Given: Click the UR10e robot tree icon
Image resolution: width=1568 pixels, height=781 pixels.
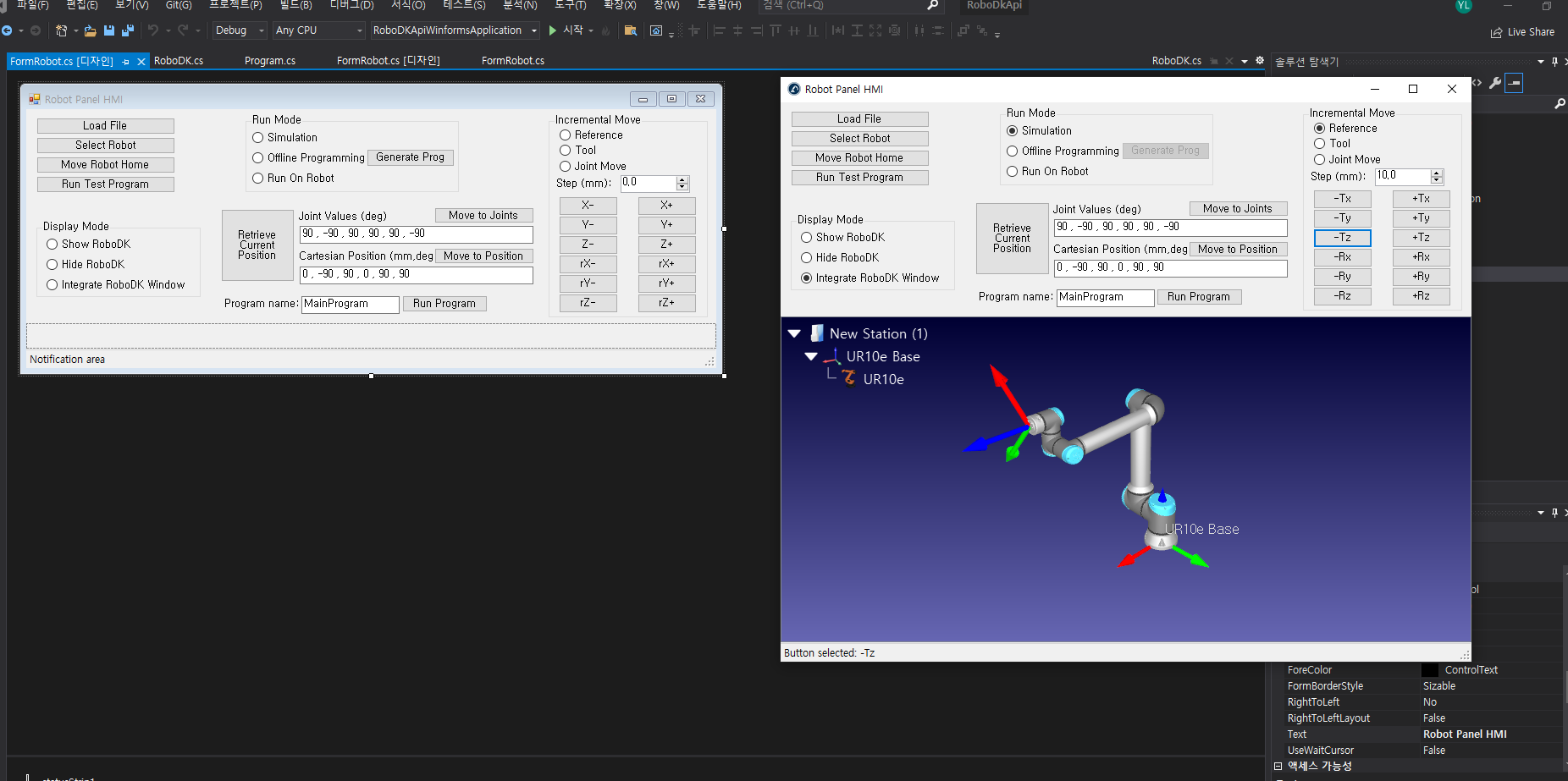Looking at the screenshot, I should 848,378.
